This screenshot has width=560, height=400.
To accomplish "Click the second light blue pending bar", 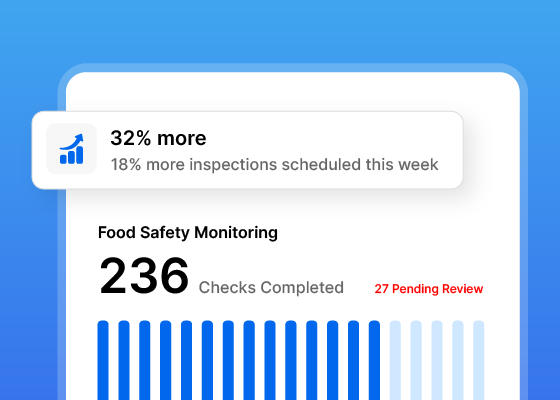I will pos(416,360).
